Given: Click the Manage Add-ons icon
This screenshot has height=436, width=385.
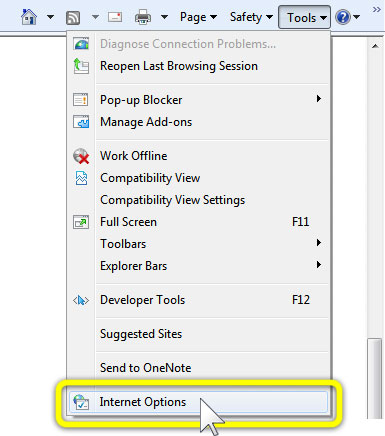Looking at the screenshot, I should (x=81, y=122).
